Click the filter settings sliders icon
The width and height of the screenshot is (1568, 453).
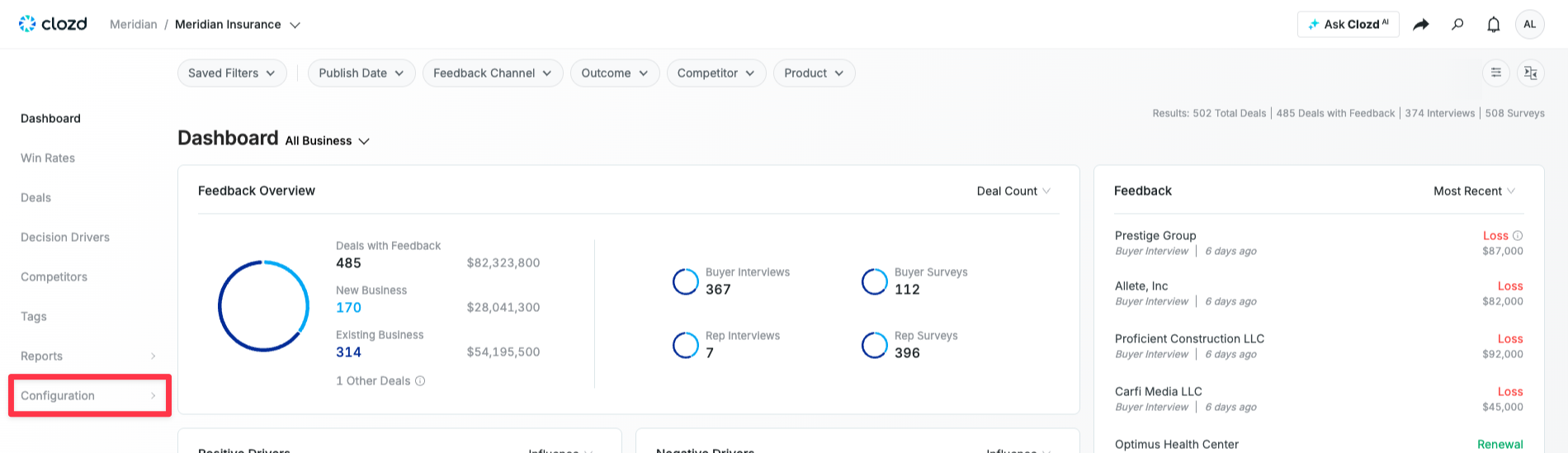tap(1495, 73)
